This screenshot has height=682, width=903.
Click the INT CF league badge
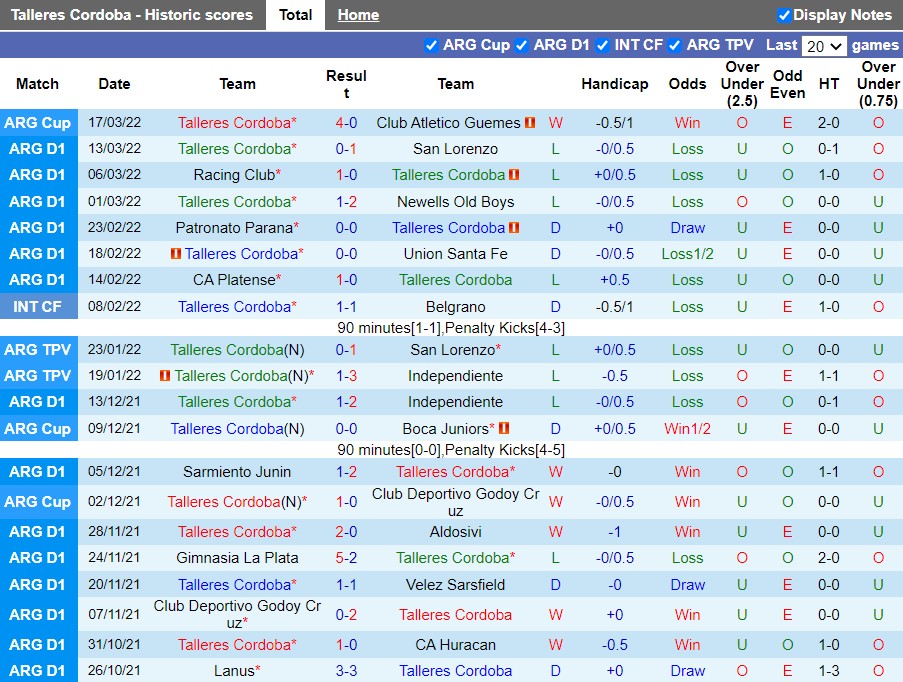(x=38, y=307)
